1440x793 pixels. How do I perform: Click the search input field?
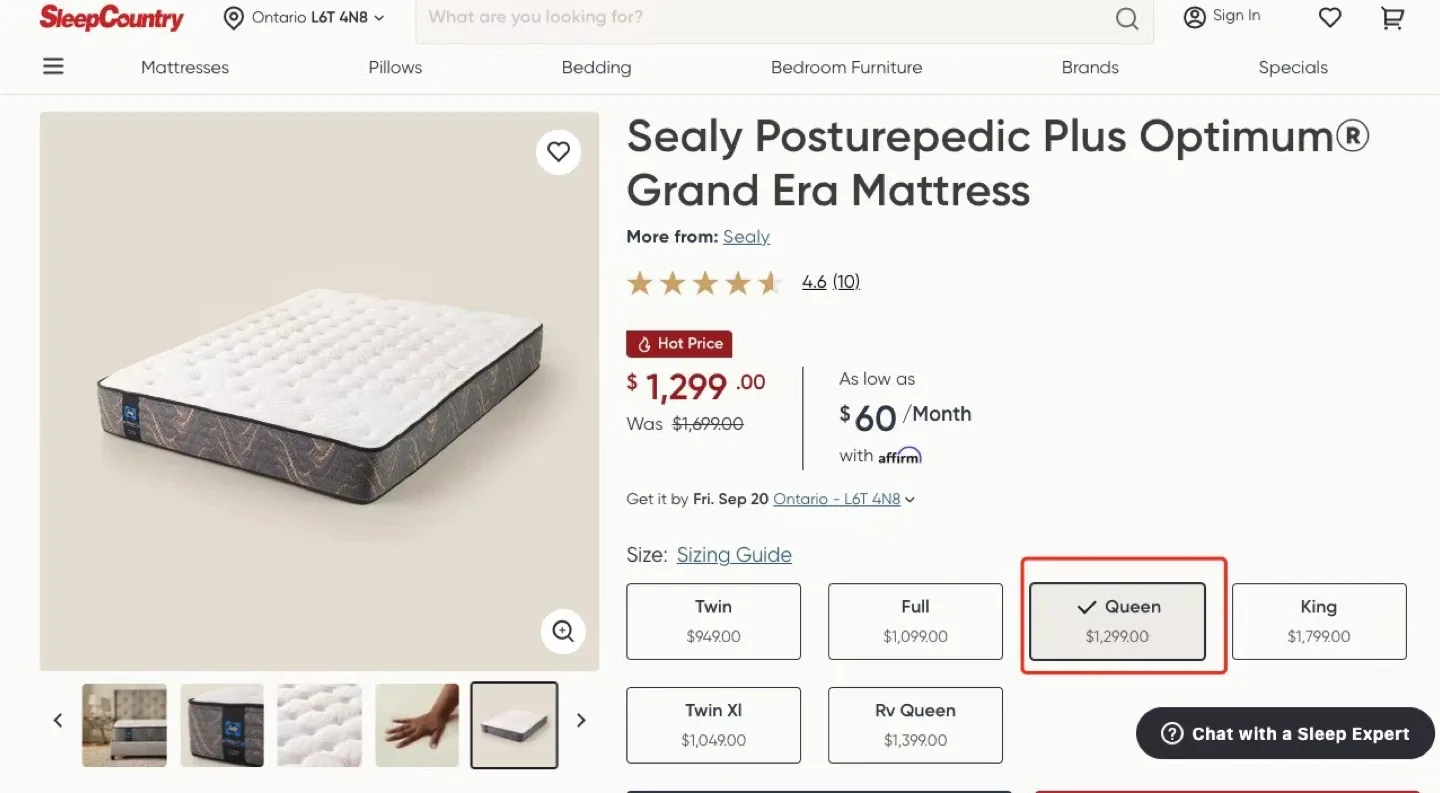coord(765,18)
